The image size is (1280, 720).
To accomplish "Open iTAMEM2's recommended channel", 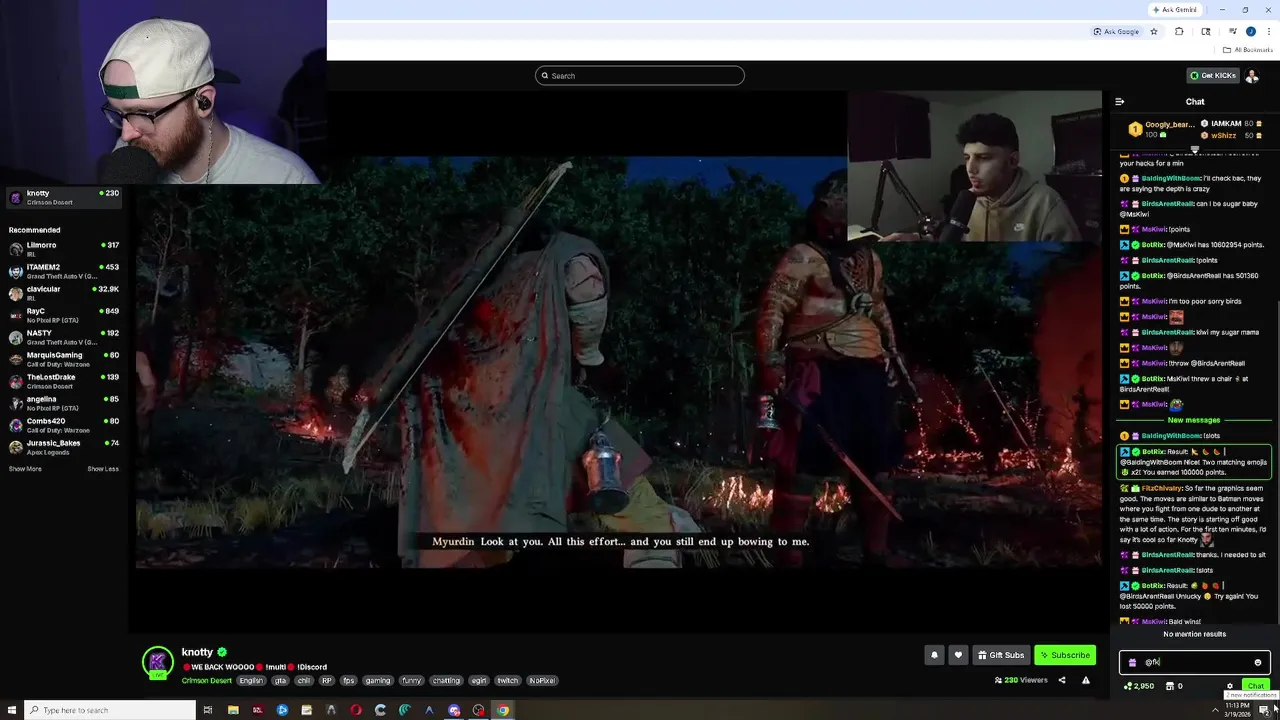I will 64,271.
